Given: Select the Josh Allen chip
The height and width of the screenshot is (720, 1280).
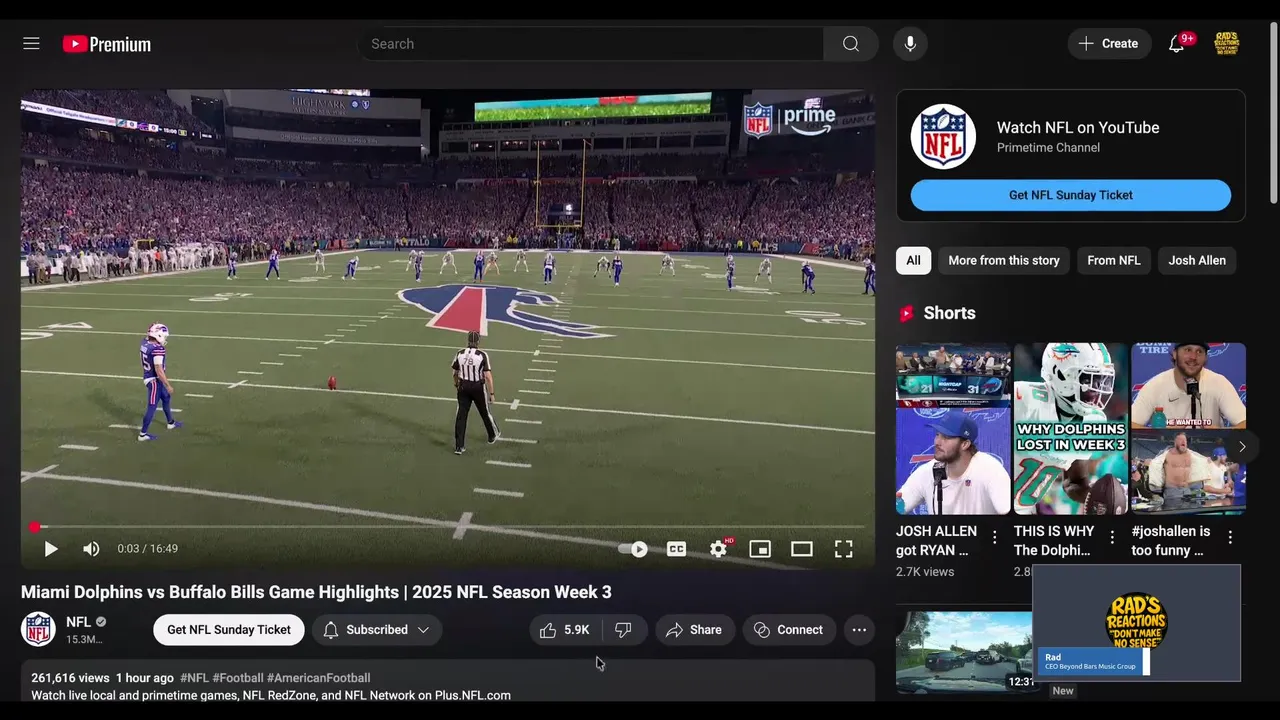Looking at the screenshot, I should tap(1197, 260).
